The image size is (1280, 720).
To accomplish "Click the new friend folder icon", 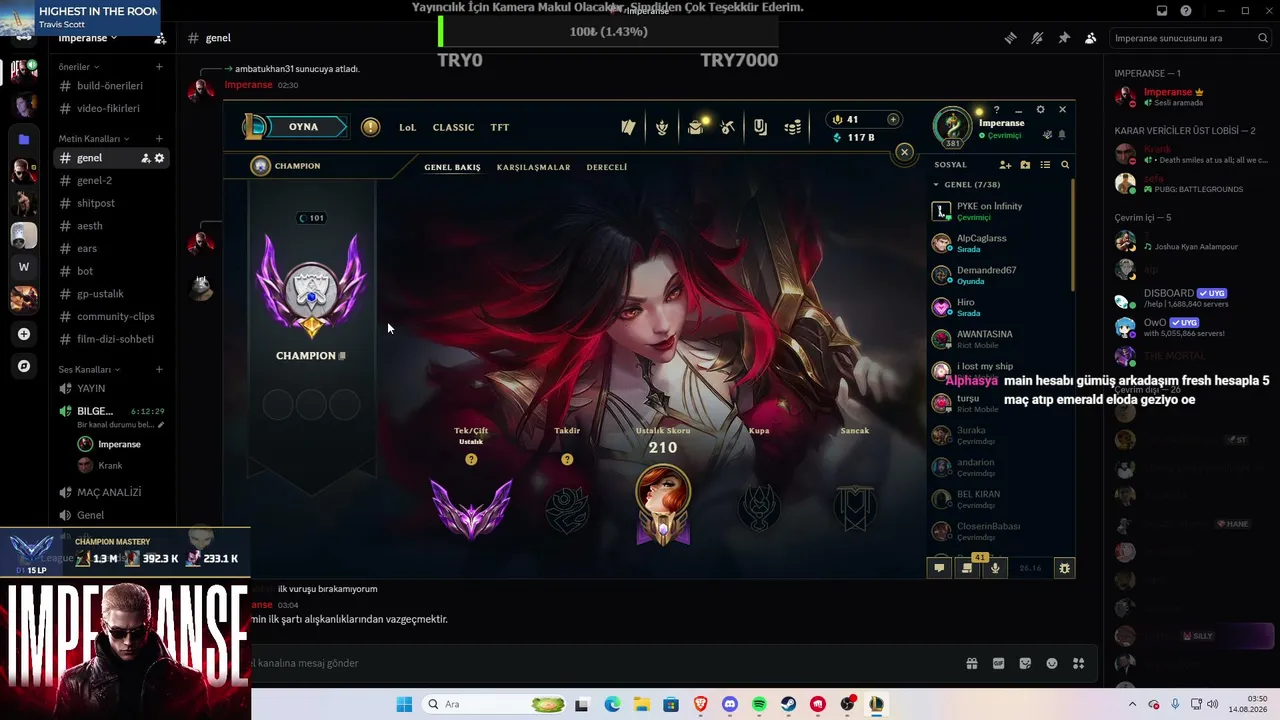I will (x=1025, y=165).
